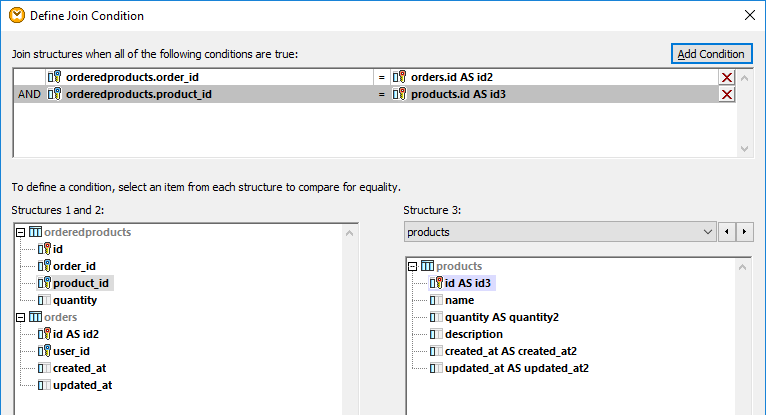Delete the orderedproducts.order_id condition with red X
Viewport: 766px width, 415px height.
click(727, 77)
